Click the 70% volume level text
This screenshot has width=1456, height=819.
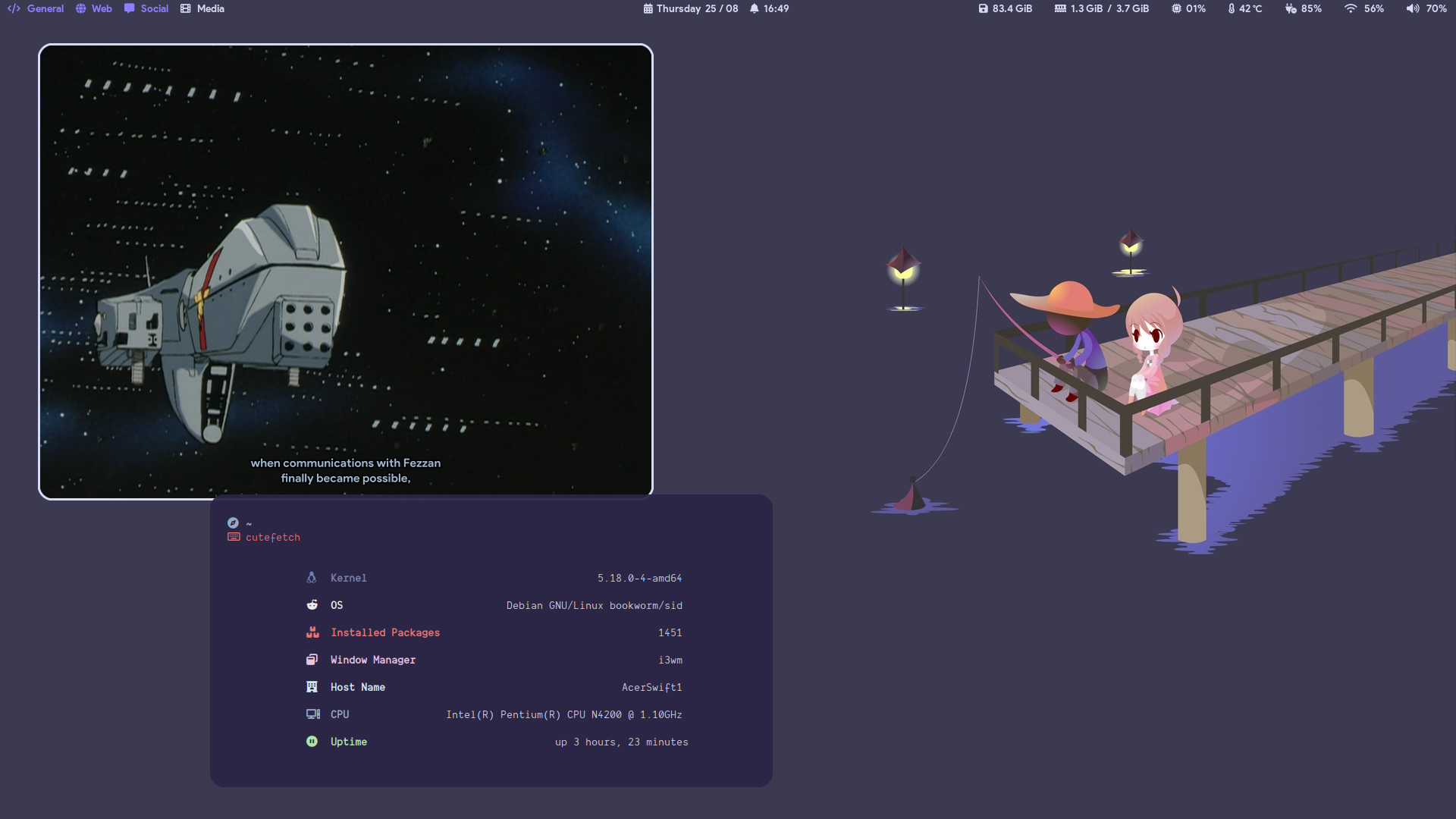1436,9
